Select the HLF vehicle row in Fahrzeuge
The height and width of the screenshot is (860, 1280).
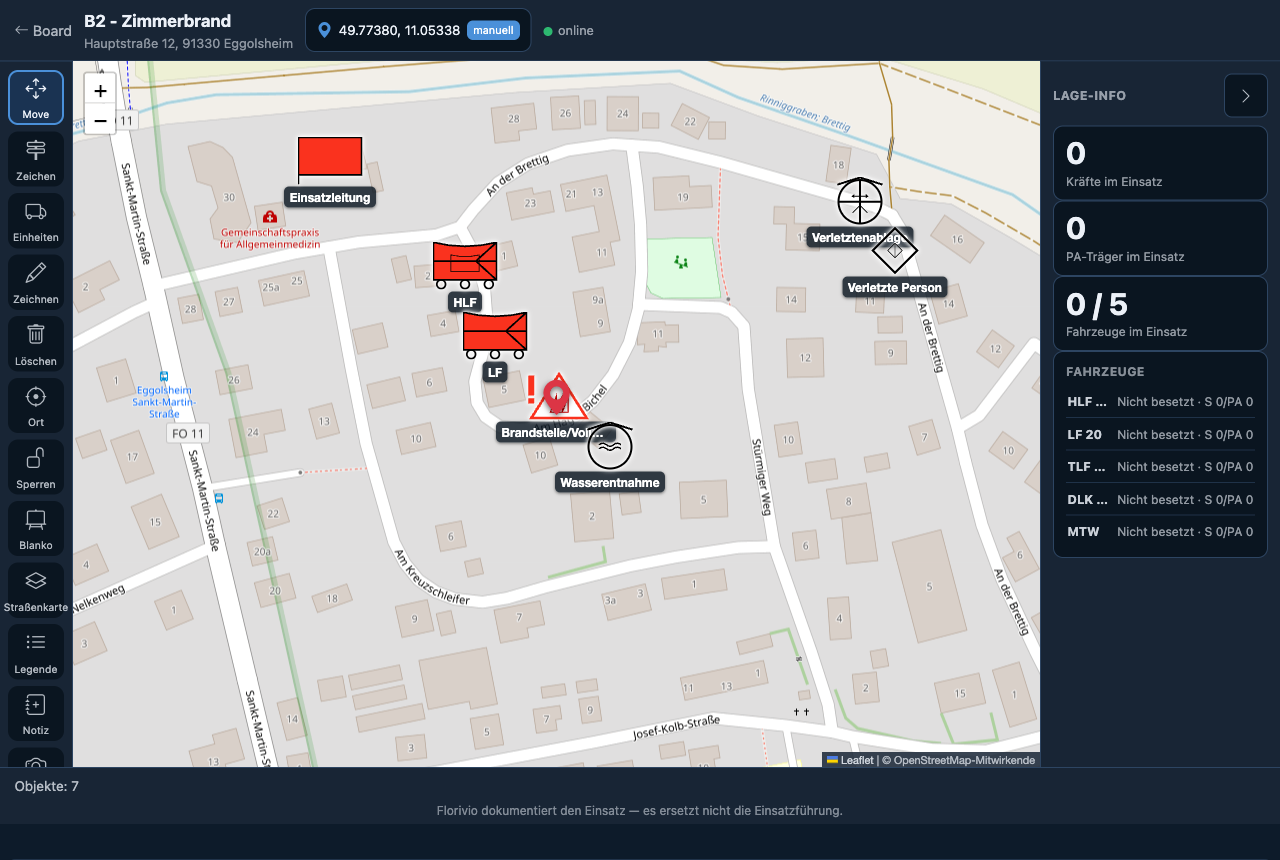1160,402
